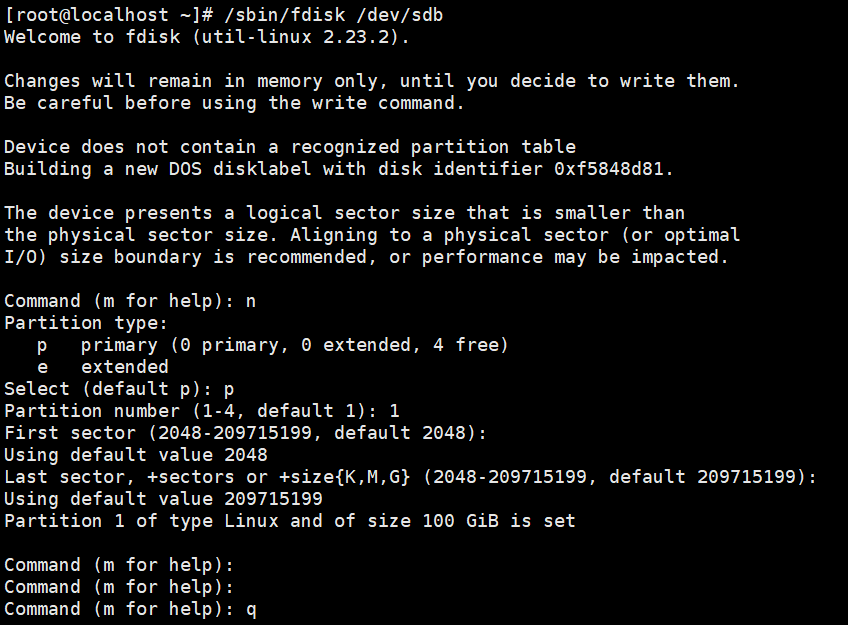Click 'p' entered at Select prompt
Image resolution: width=848 pixels, height=625 pixels.
(x=229, y=390)
